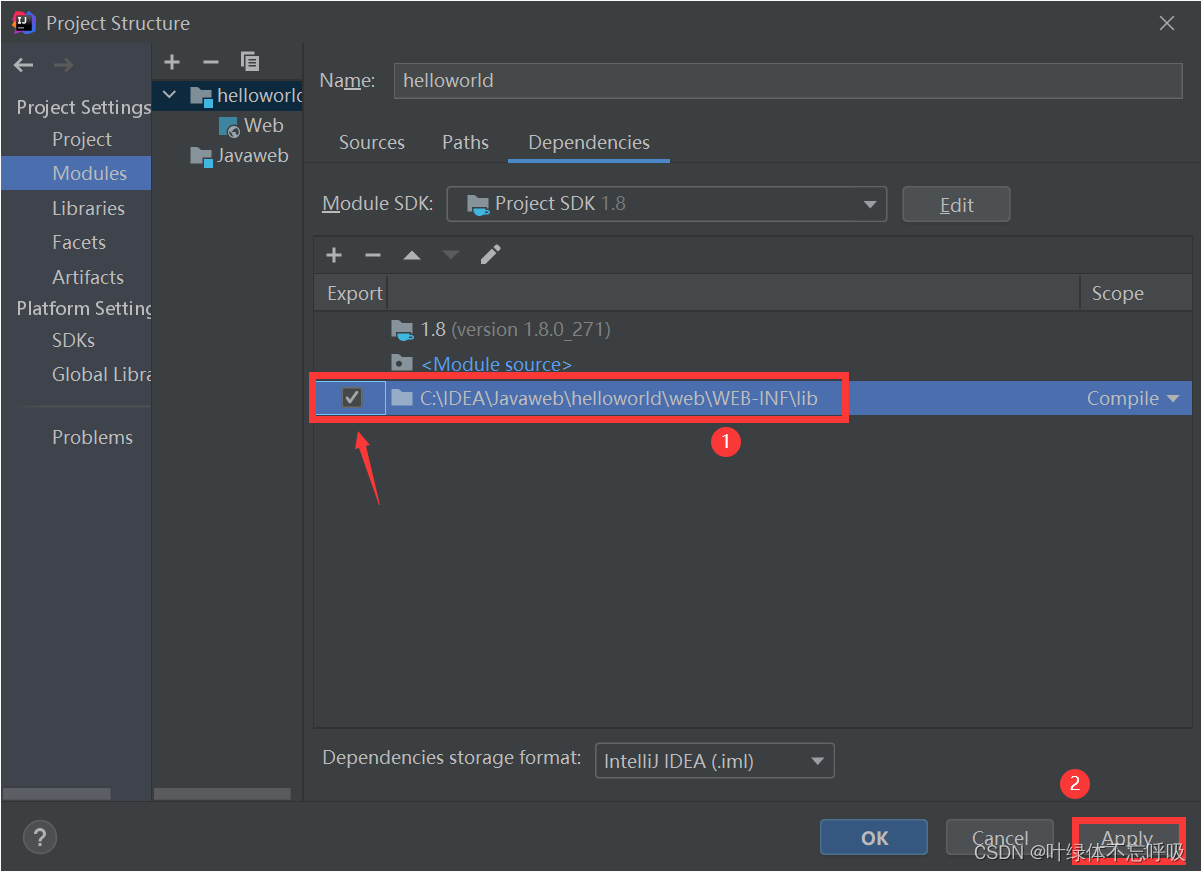This screenshot has width=1202, height=872.
Task: Add a dependency with the plus icon
Action: pos(334,255)
